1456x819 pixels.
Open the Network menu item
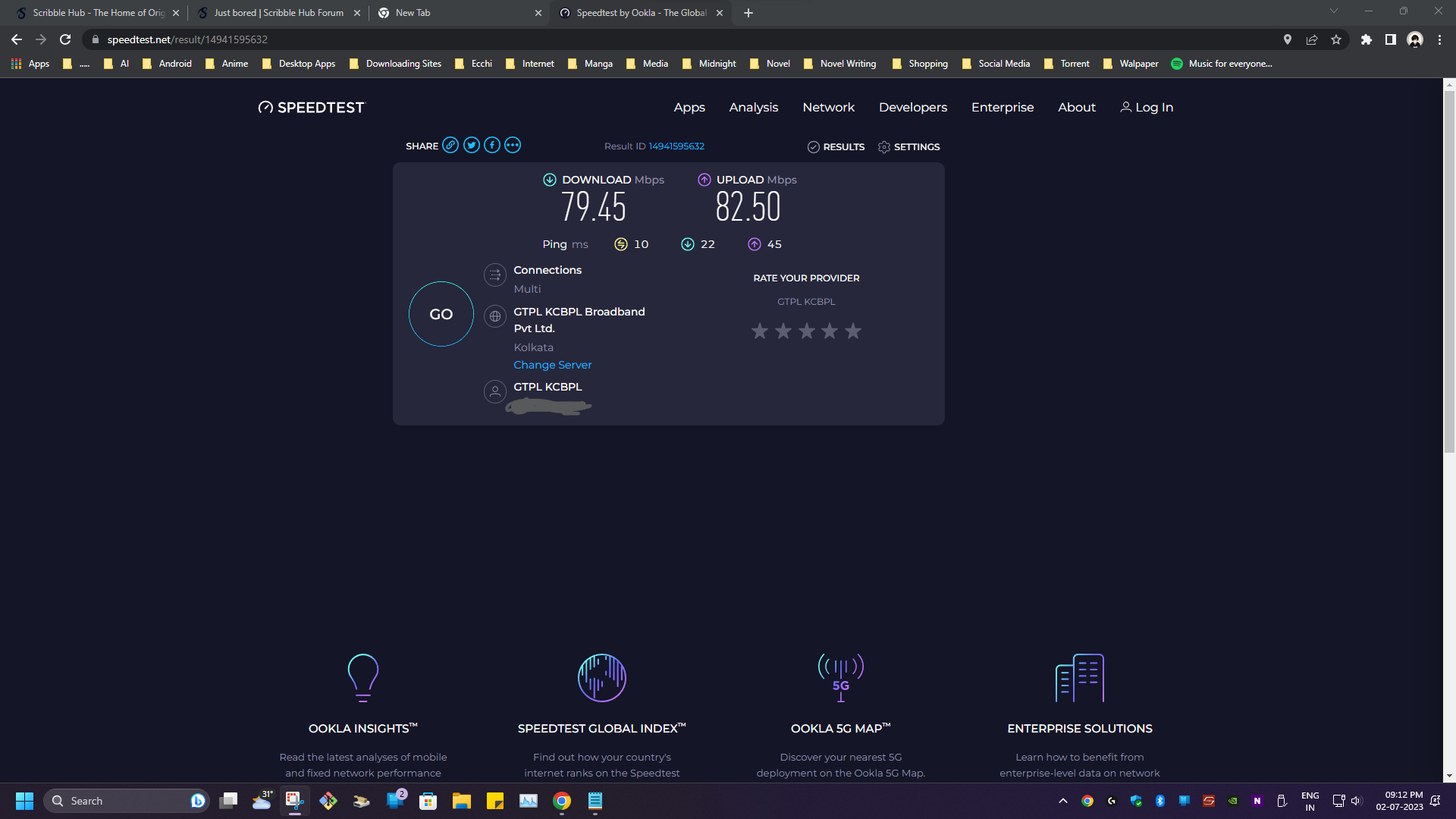click(828, 107)
